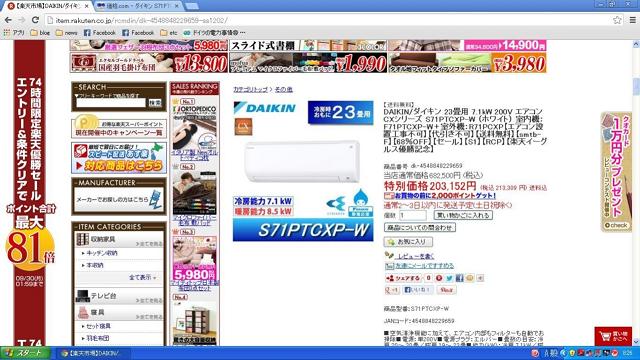Image resolution: width=640 pixels, height=360 pixels.
Task: Expand 全て表示 under storage furniture
Action: pyautogui.click(x=142, y=277)
